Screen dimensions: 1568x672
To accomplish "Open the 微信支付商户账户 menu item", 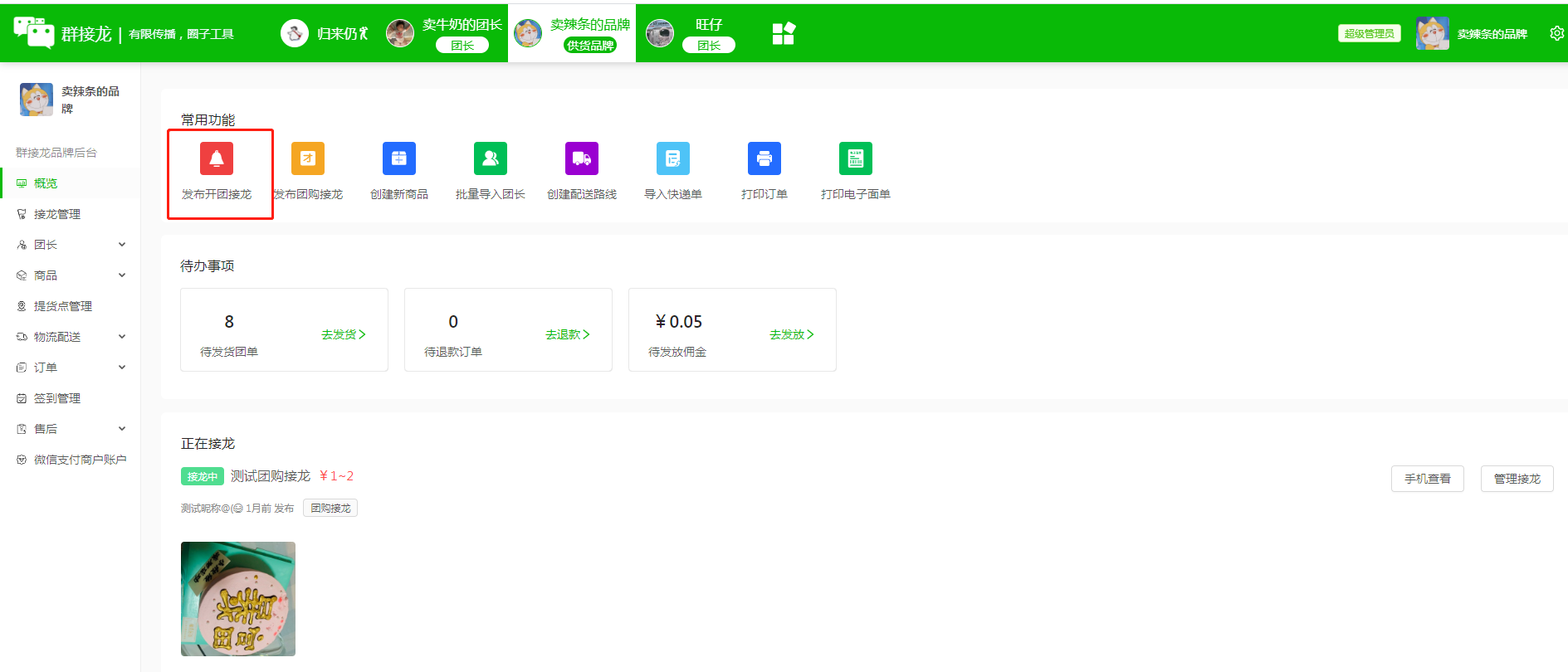I will (x=71, y=460).
